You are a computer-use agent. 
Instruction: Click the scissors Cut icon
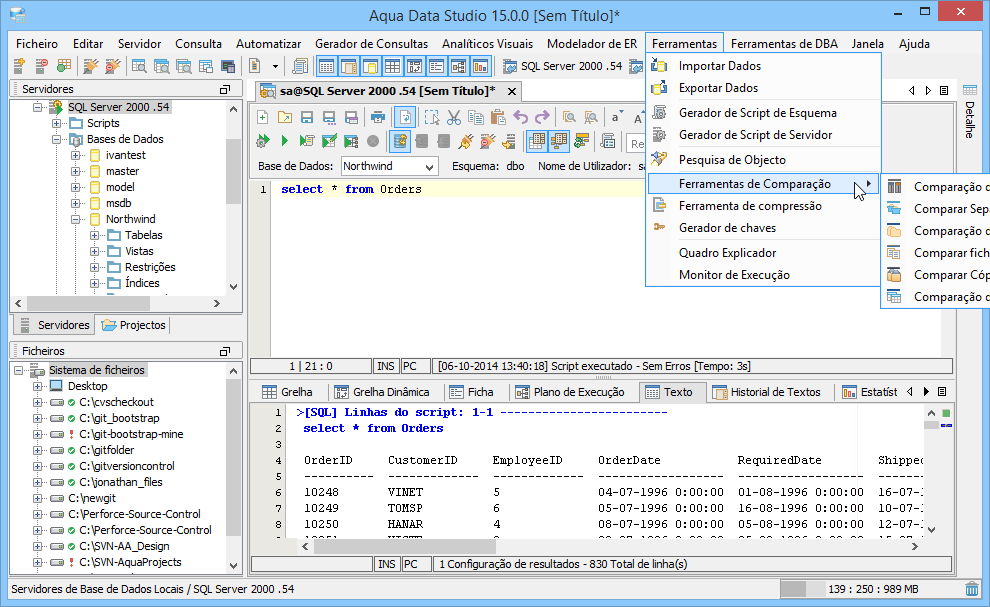click(x=453, y=117)
